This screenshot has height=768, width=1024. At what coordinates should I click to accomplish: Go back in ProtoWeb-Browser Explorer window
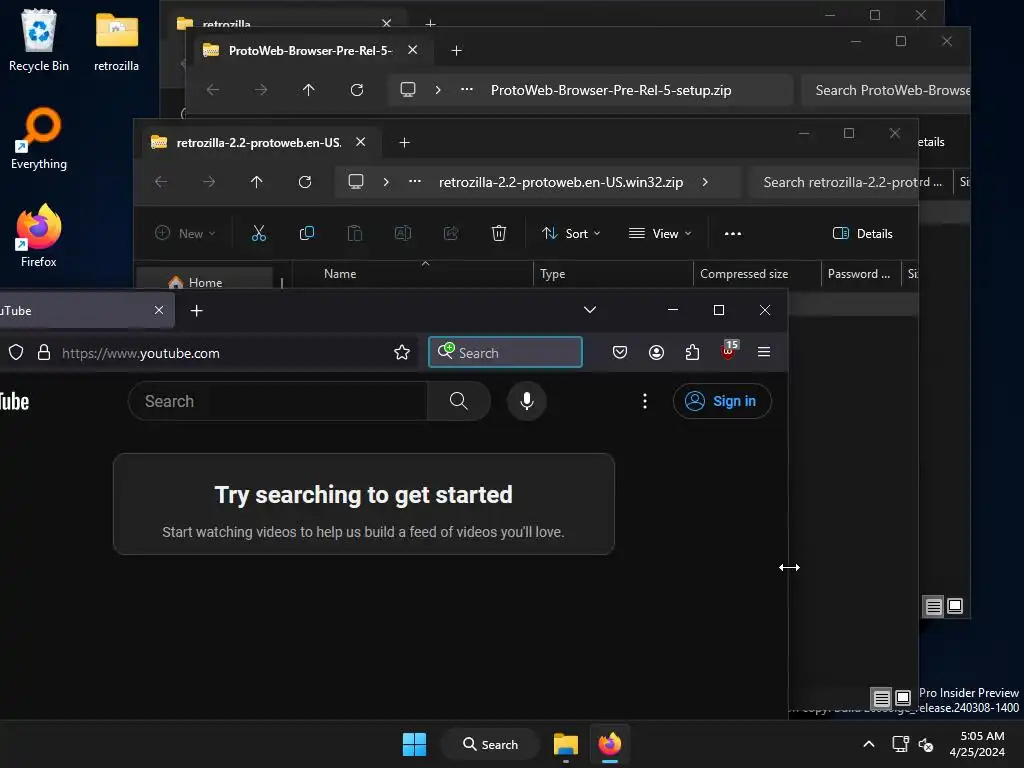point(213,90)
